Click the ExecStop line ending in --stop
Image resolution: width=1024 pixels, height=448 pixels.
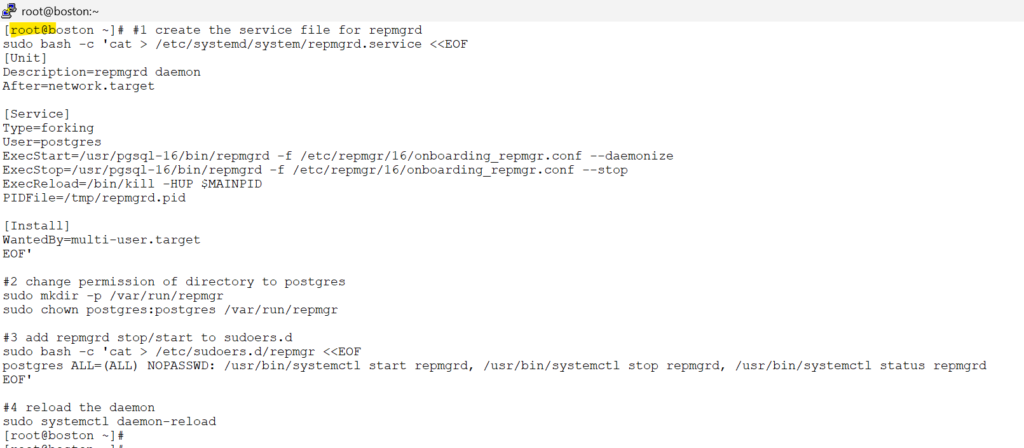(x=316, y=170)
